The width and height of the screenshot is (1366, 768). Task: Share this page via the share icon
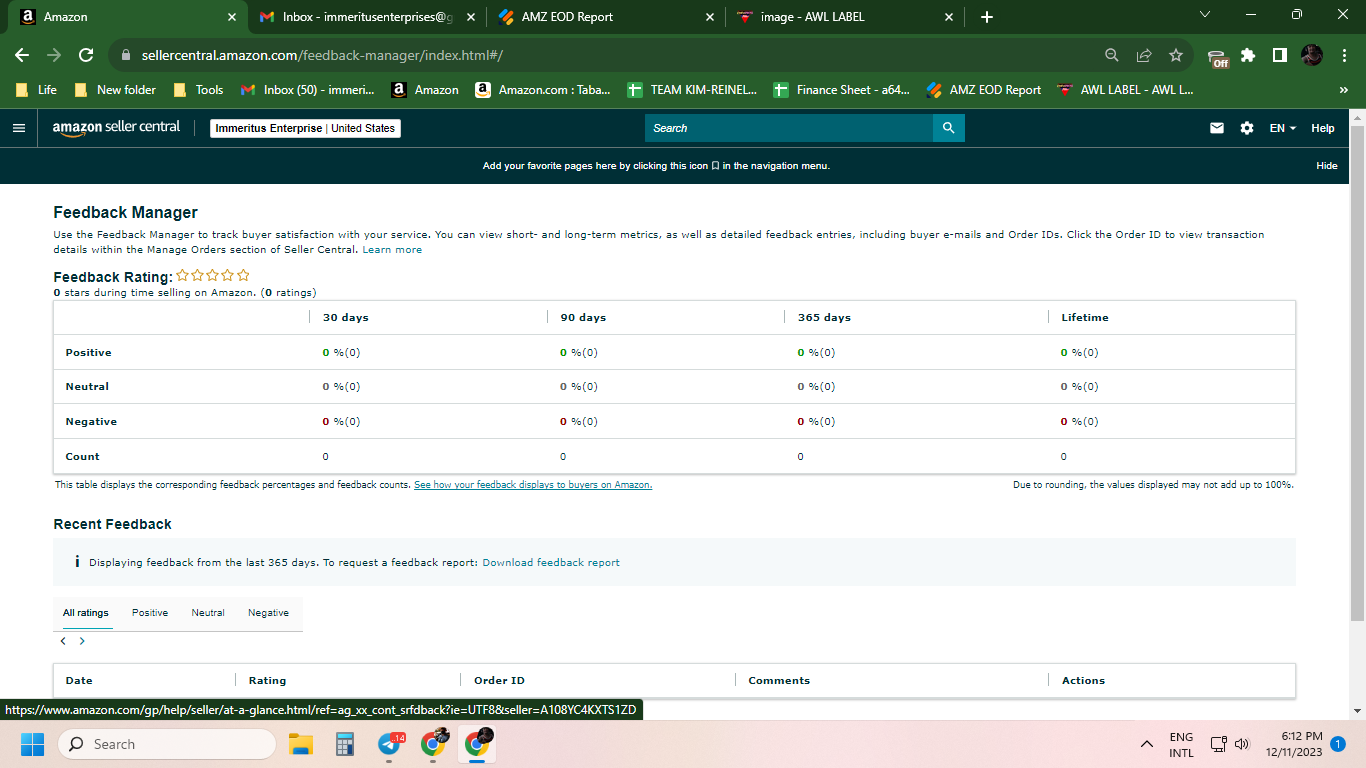(1144, 55)
